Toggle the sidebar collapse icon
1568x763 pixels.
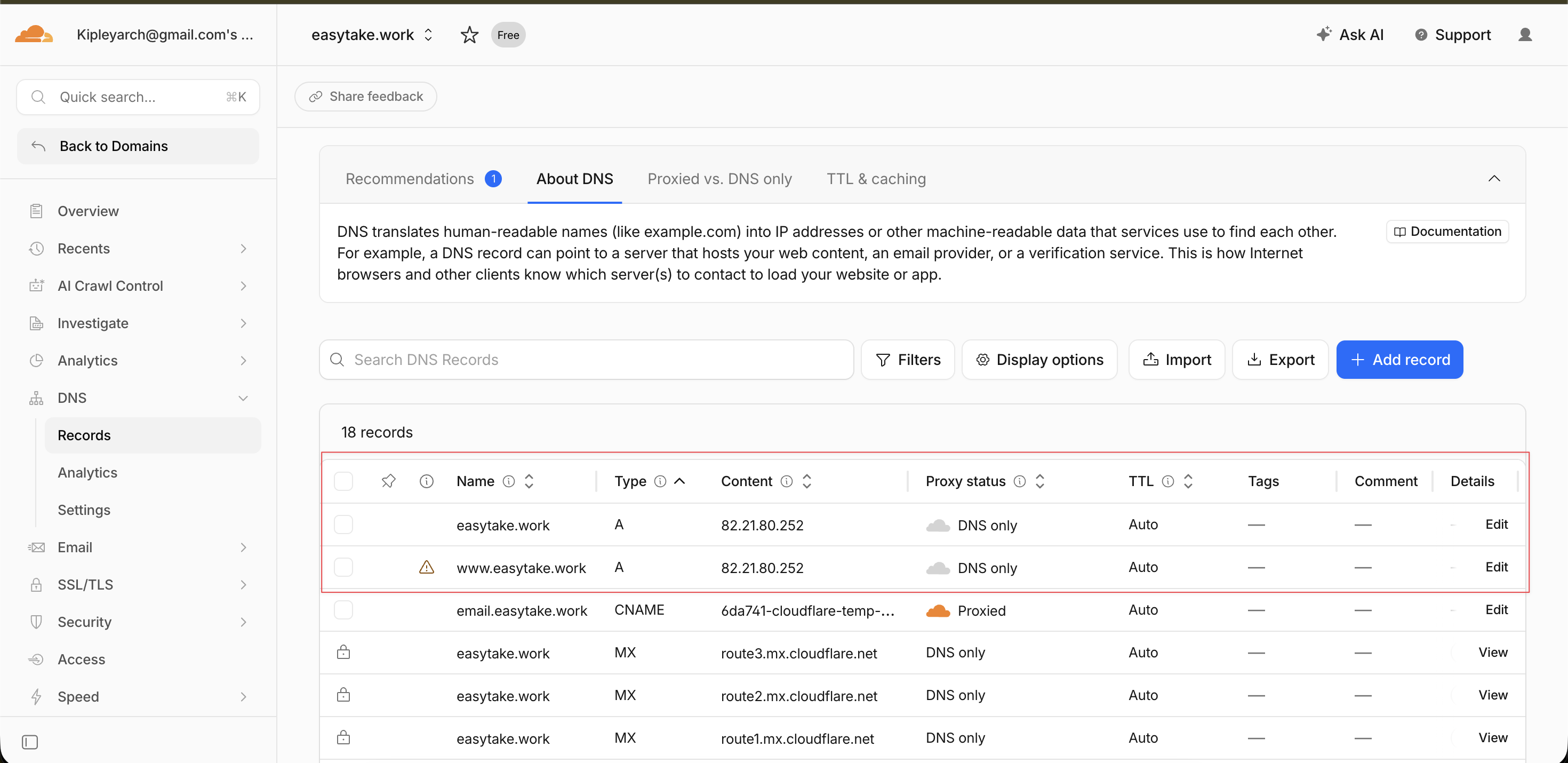30,742
